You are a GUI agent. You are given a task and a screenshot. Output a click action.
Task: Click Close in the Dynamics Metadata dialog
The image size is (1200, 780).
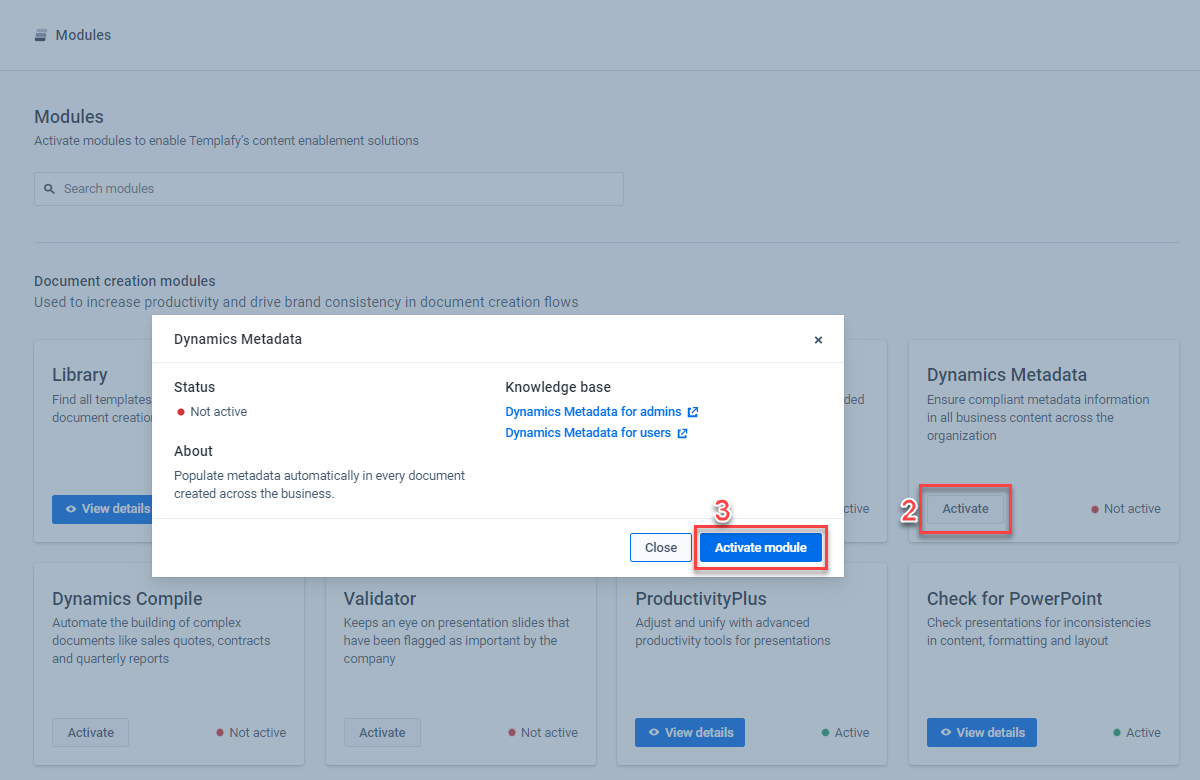click(661, 547)
